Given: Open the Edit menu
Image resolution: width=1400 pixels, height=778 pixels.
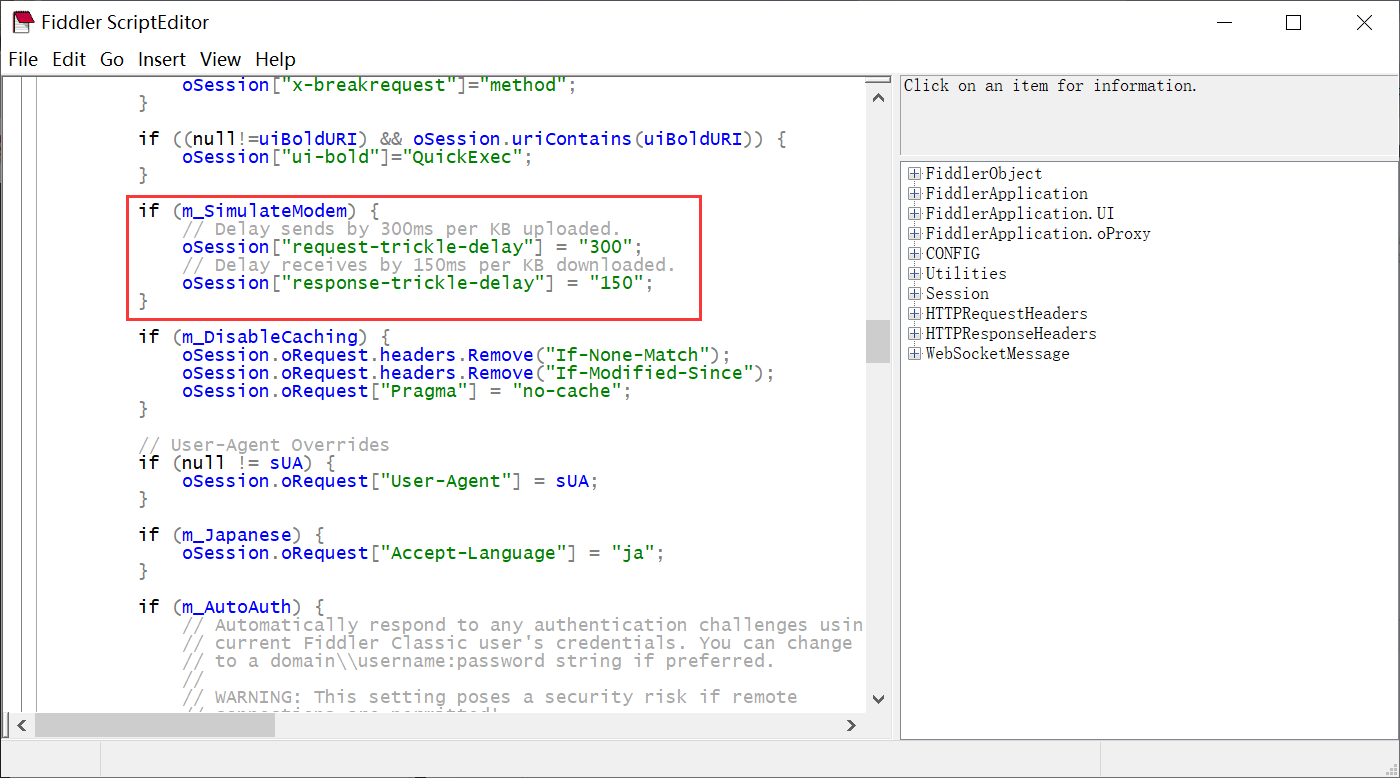Looking at the screenshot, I should coord(69,59).
